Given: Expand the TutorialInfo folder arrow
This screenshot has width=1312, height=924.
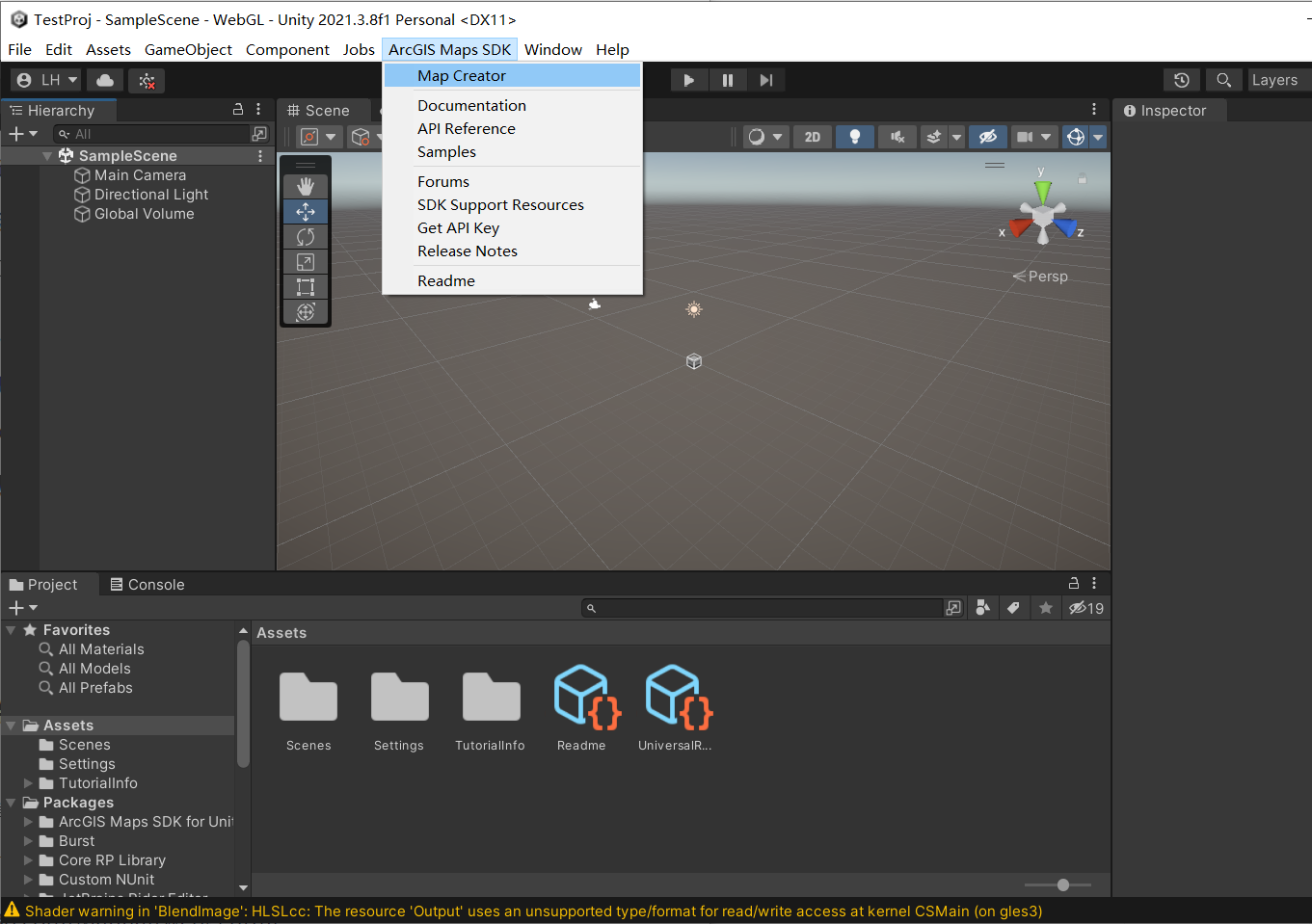Looking at the screenshot, I should 29,783.
